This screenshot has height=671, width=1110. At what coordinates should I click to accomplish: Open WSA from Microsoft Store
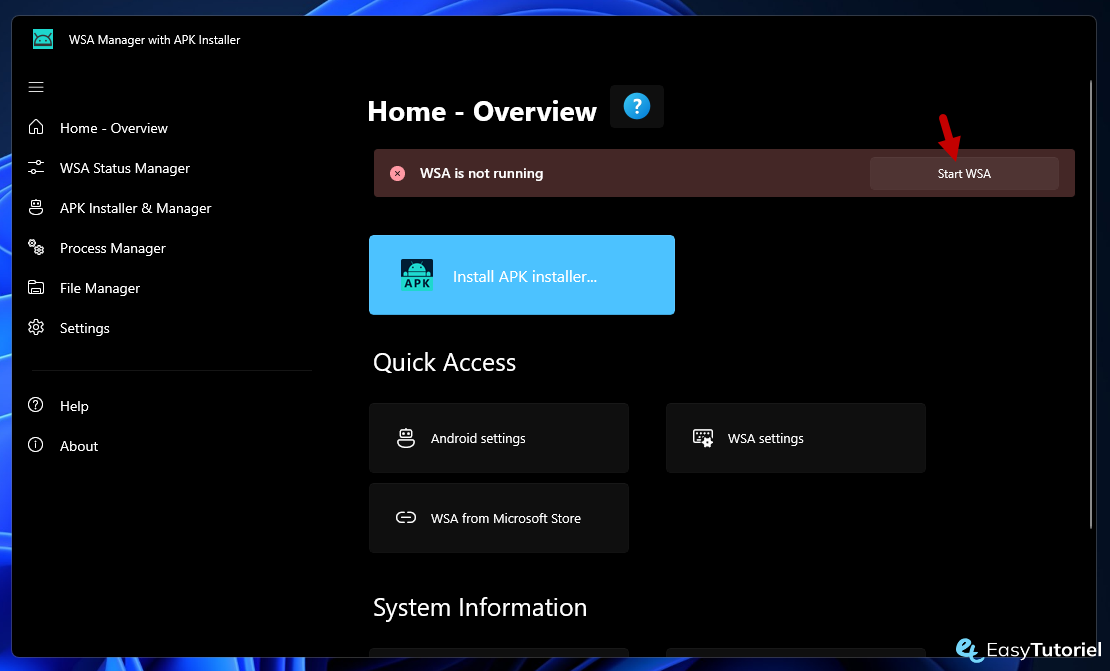tap(498, 518)
